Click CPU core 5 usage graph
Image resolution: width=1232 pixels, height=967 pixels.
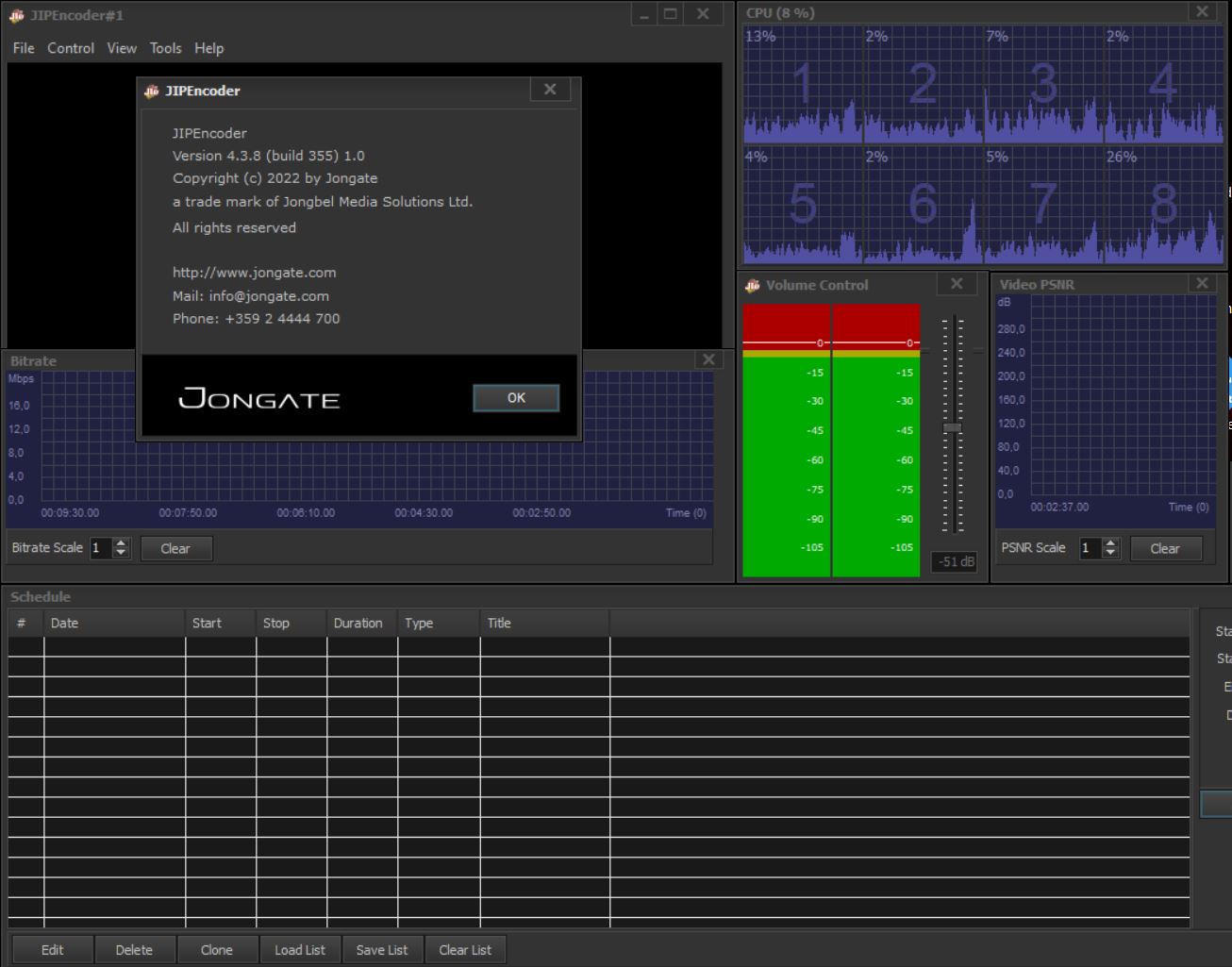pyautogui.click(x=803, y=205)
